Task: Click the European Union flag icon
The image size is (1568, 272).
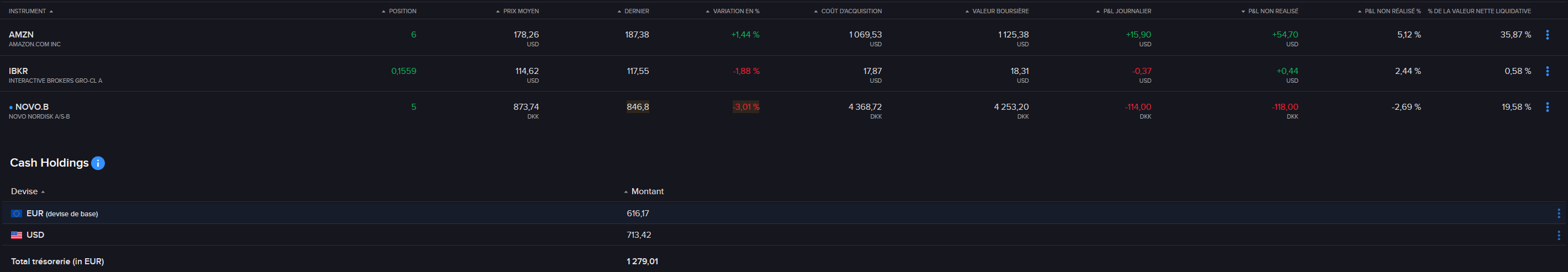Action: coord(17,214)
